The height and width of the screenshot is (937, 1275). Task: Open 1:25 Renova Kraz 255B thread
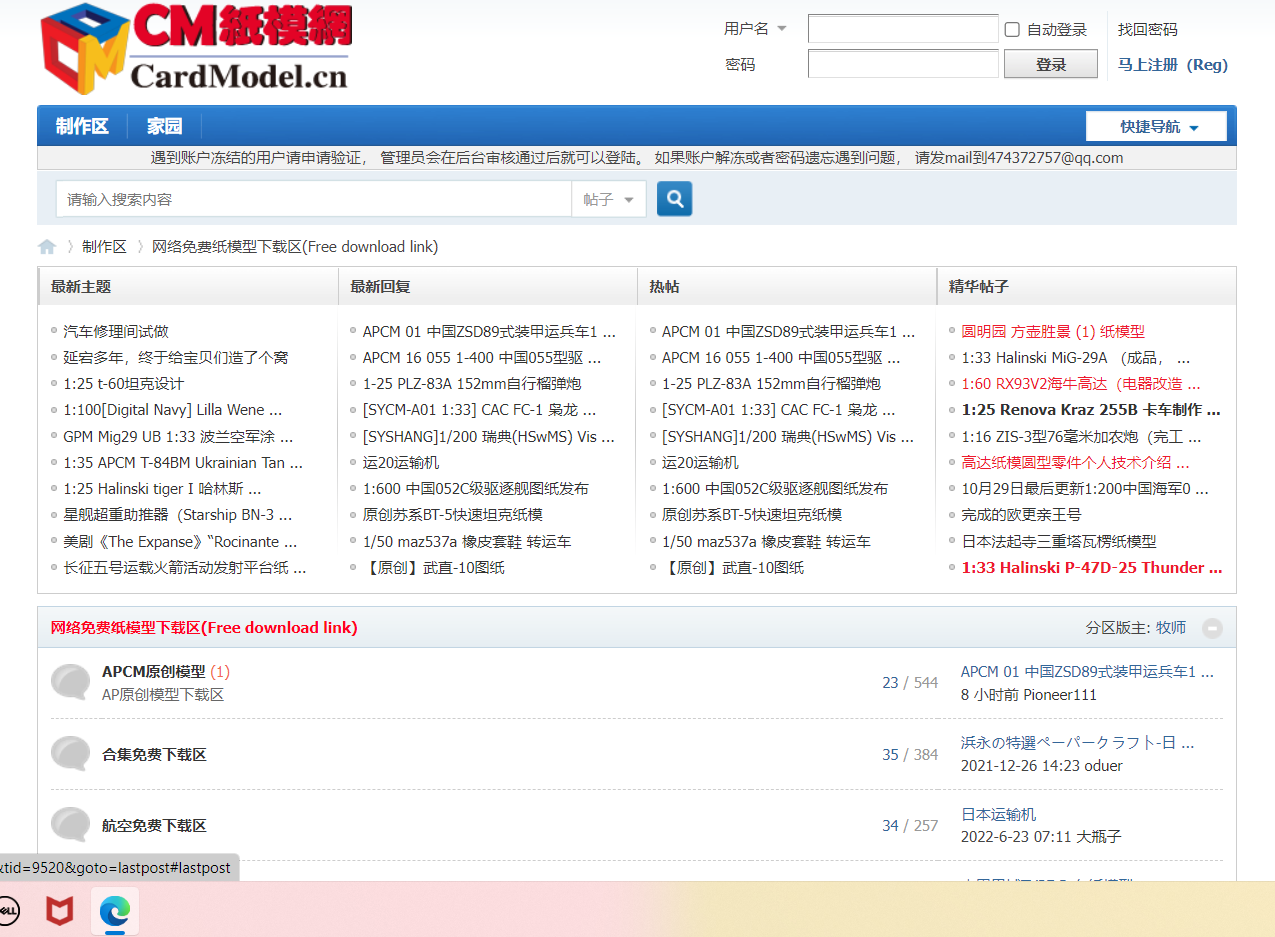[1091, 410]
